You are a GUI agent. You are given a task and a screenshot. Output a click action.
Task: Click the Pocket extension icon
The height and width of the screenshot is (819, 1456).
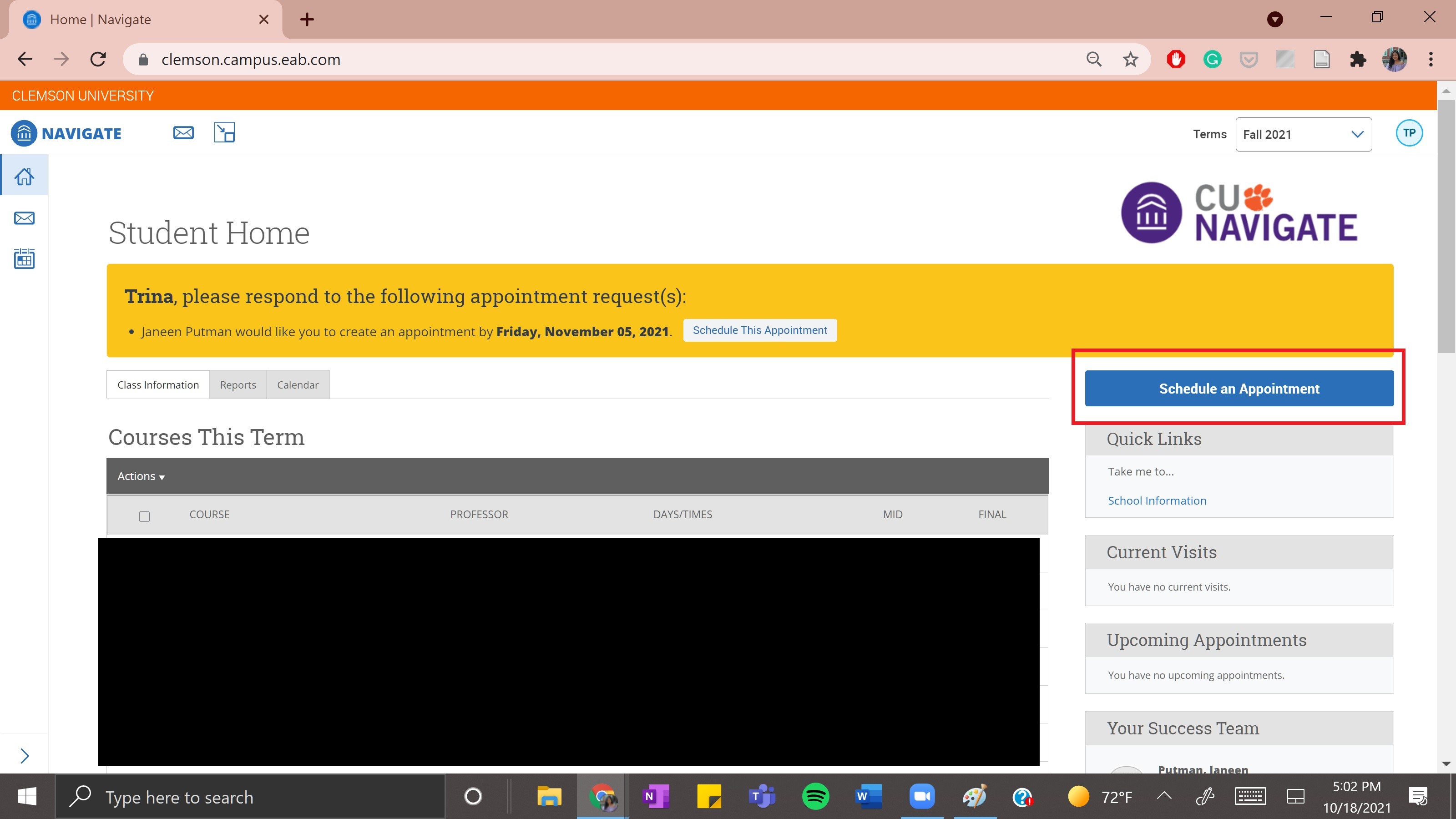point(1248,59)
